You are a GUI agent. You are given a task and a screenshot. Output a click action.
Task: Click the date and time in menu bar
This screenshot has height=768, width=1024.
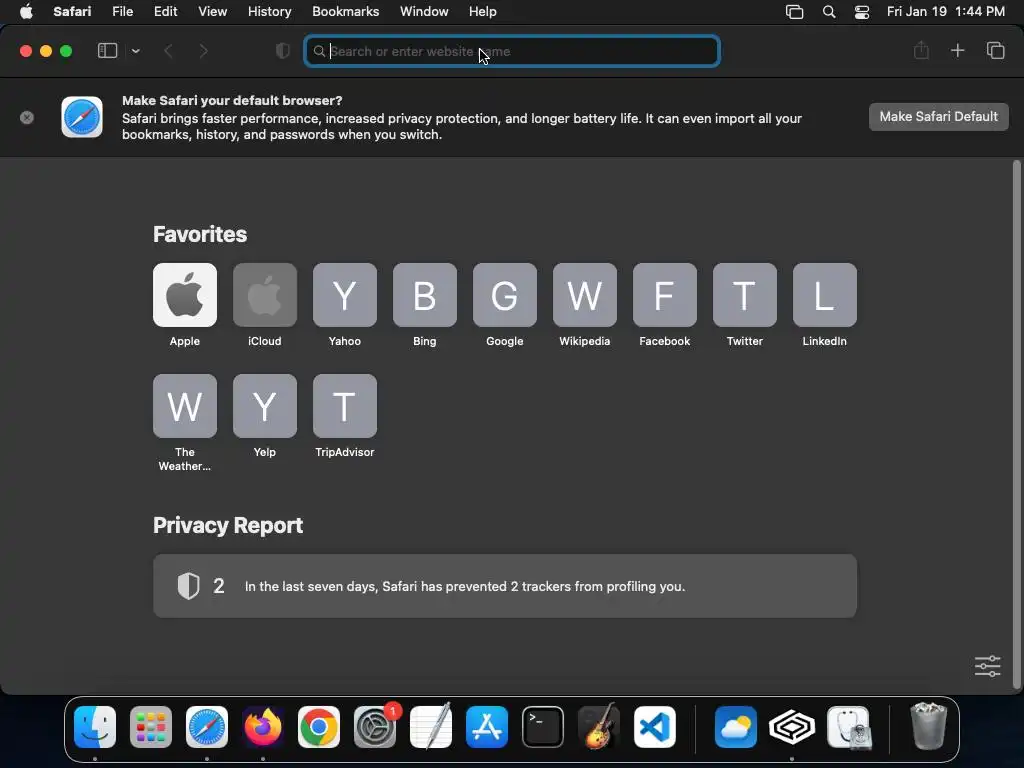(946, 11)
